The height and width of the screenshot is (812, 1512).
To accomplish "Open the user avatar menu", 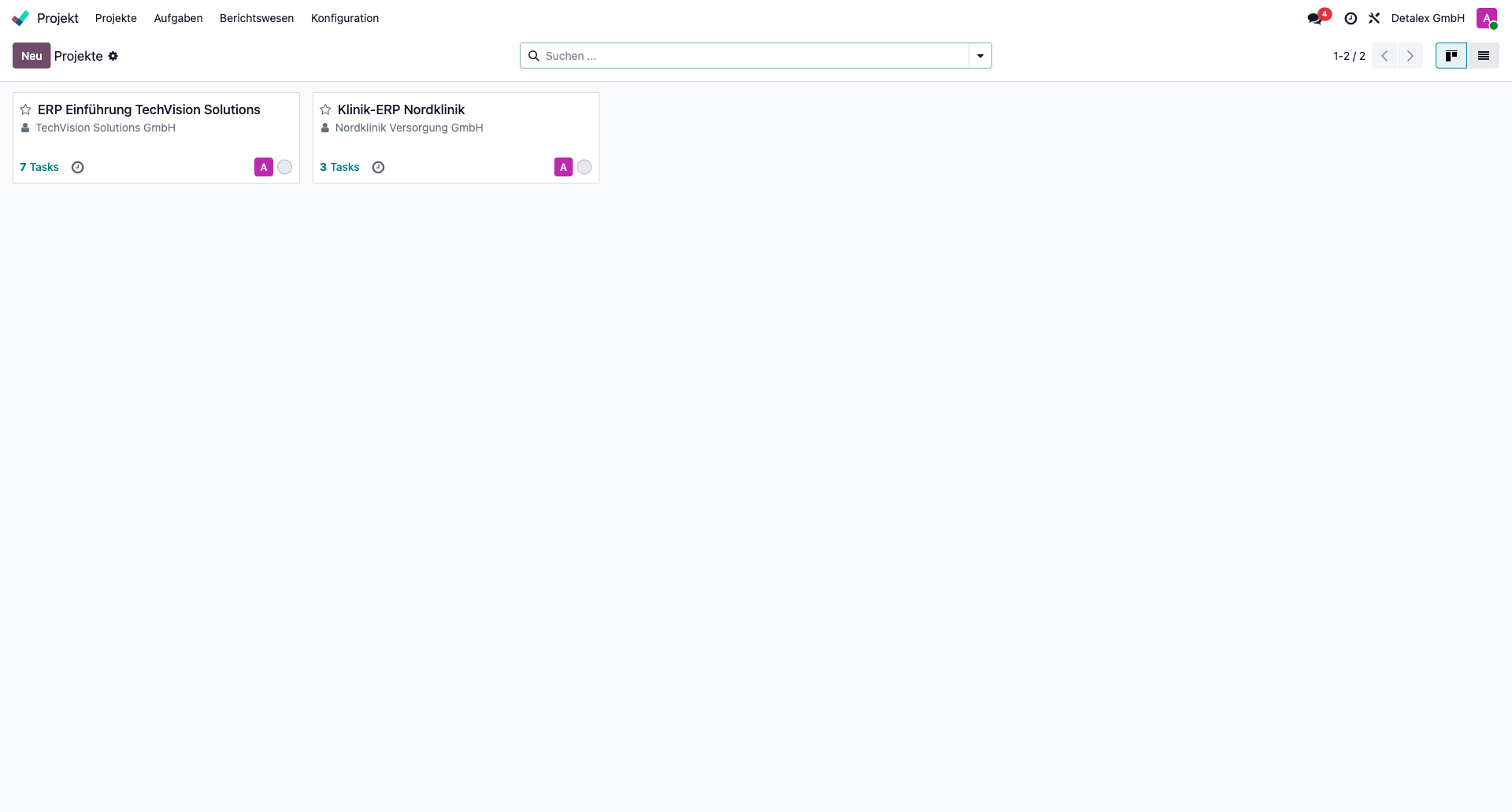I will (x=1487, y=18).
